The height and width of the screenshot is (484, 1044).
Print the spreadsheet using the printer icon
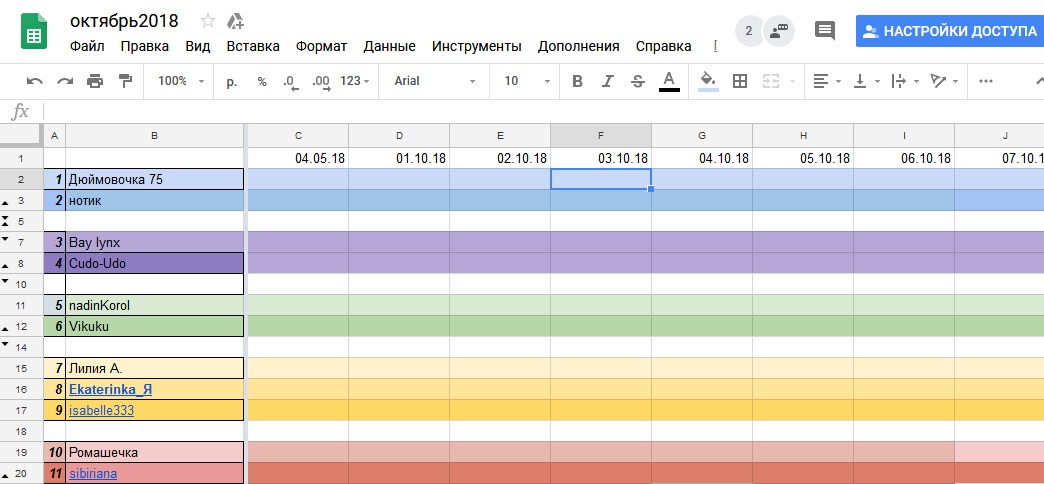pyautogui.click(x=95, y=81)
